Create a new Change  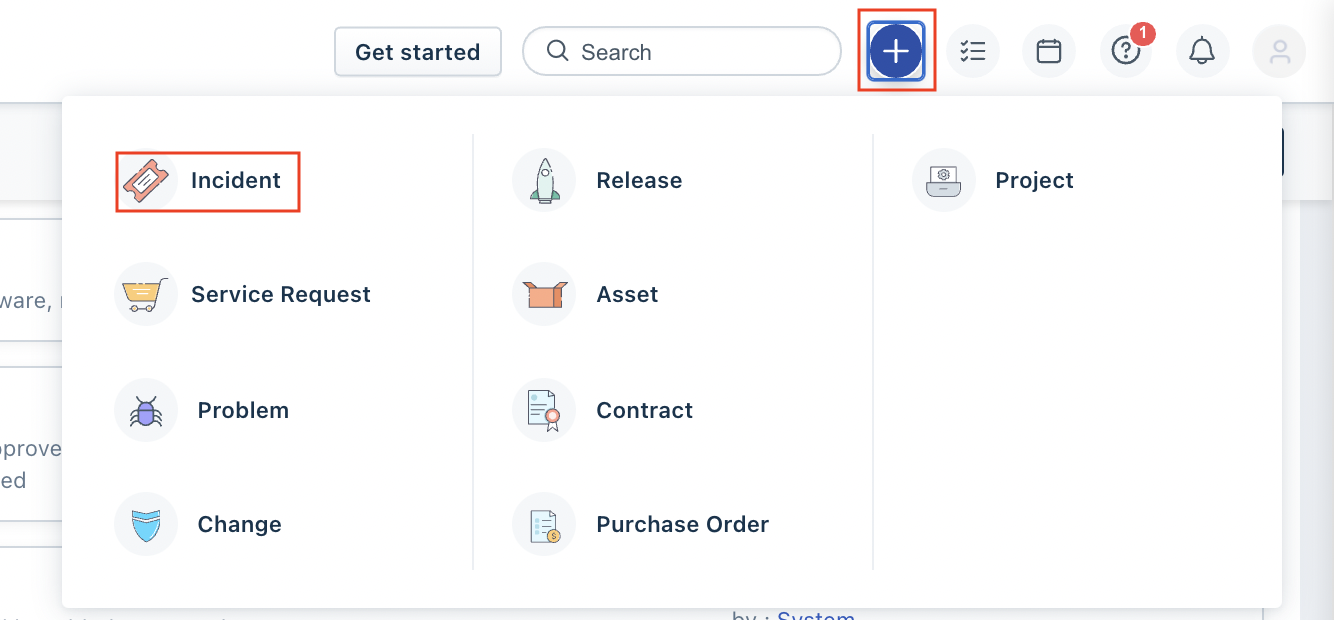239,524
